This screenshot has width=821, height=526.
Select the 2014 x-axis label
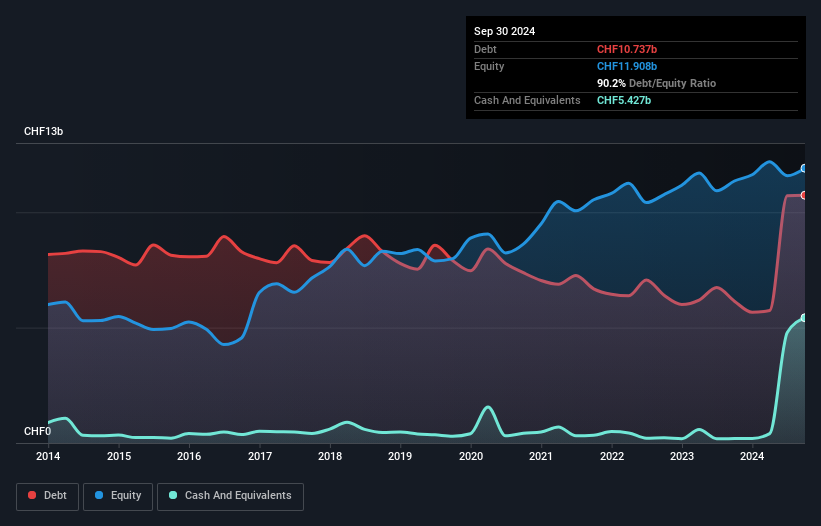[48, 456]
